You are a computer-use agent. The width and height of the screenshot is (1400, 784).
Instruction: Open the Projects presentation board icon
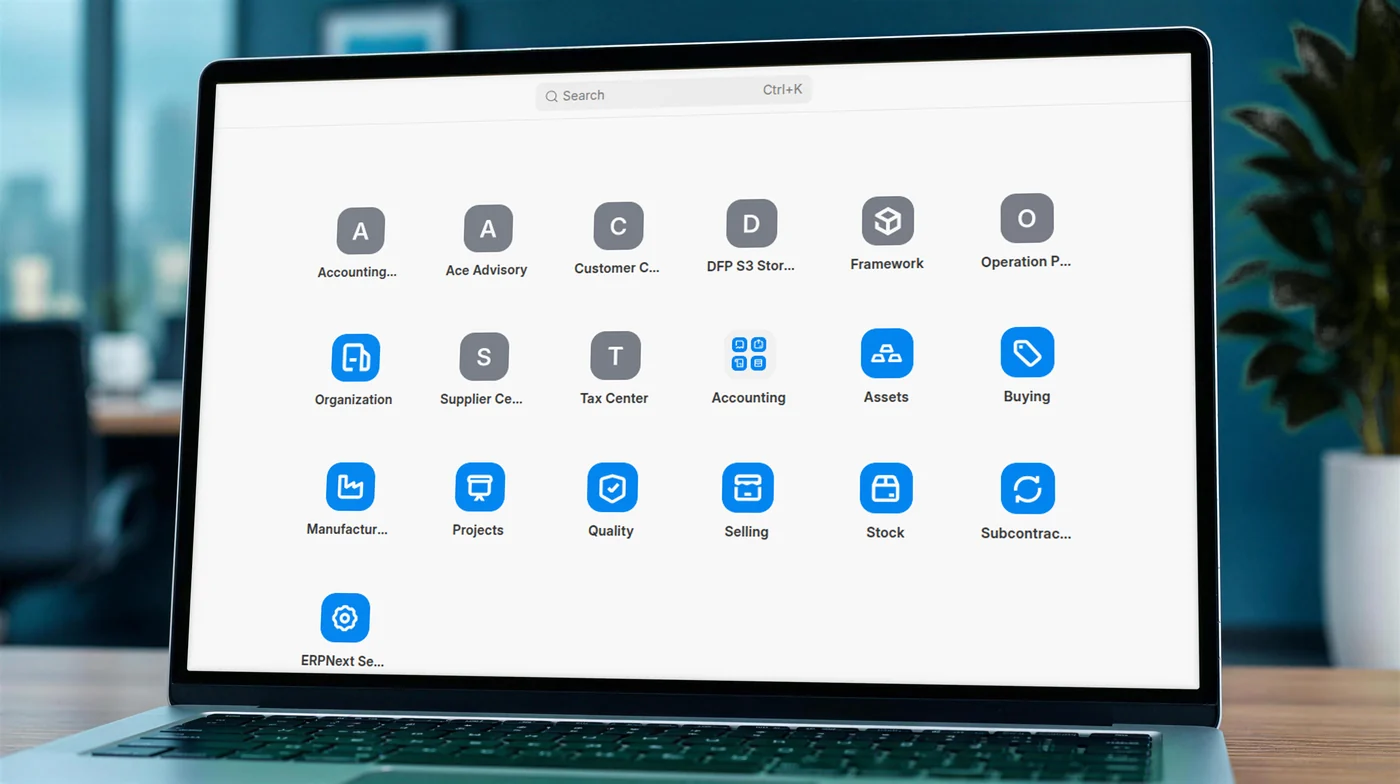coord(479,487)
